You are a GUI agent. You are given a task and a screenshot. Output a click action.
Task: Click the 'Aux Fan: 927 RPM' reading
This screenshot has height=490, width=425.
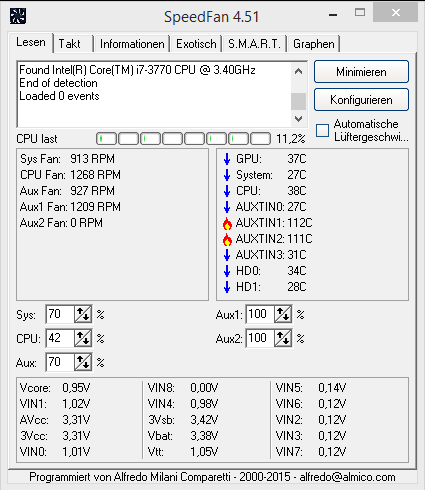pyautogui.click(x=67, y=191)
